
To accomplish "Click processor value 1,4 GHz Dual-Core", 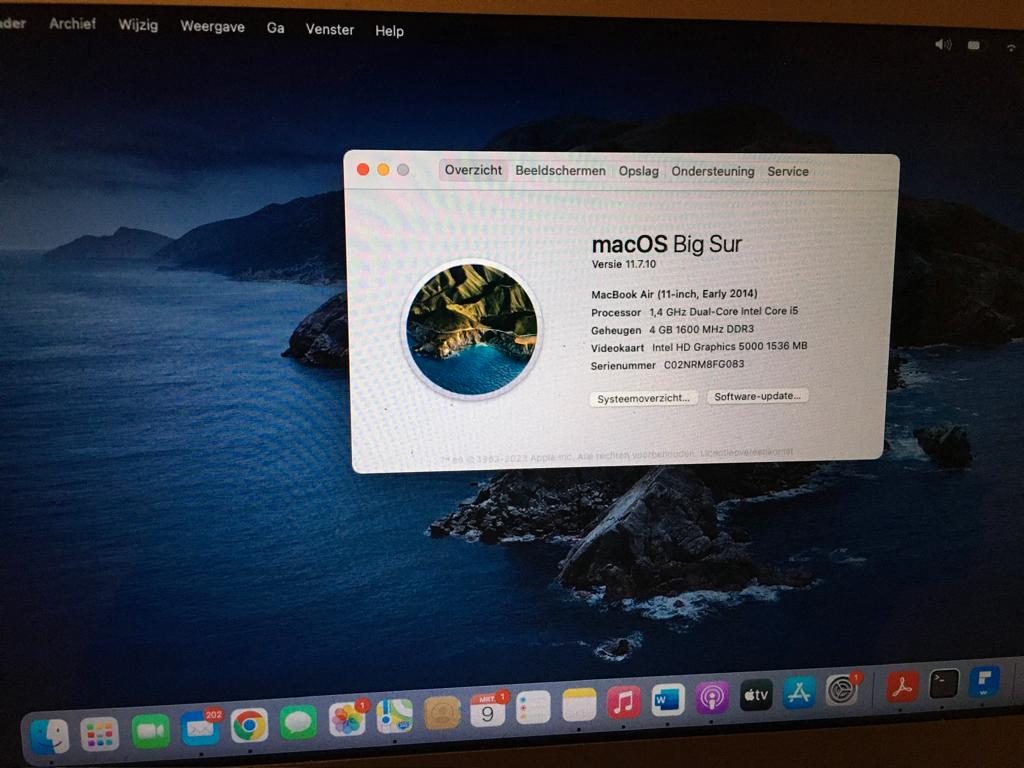I will coord(724,312).
